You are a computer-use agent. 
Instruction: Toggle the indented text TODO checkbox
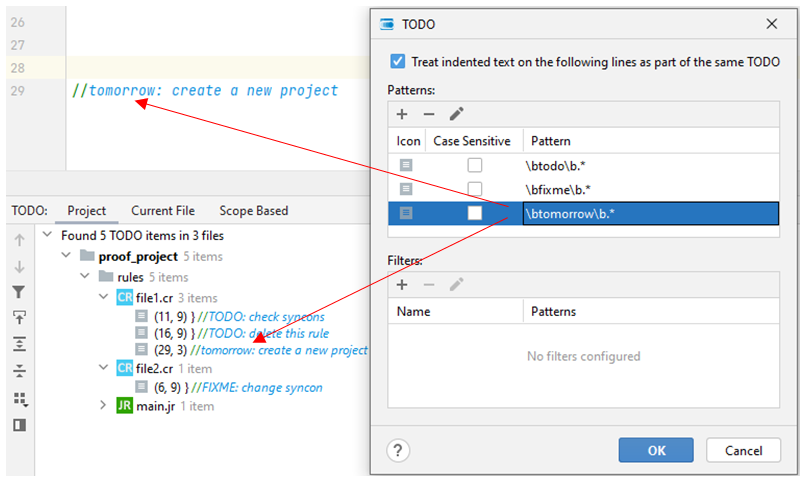pos(398,62)
